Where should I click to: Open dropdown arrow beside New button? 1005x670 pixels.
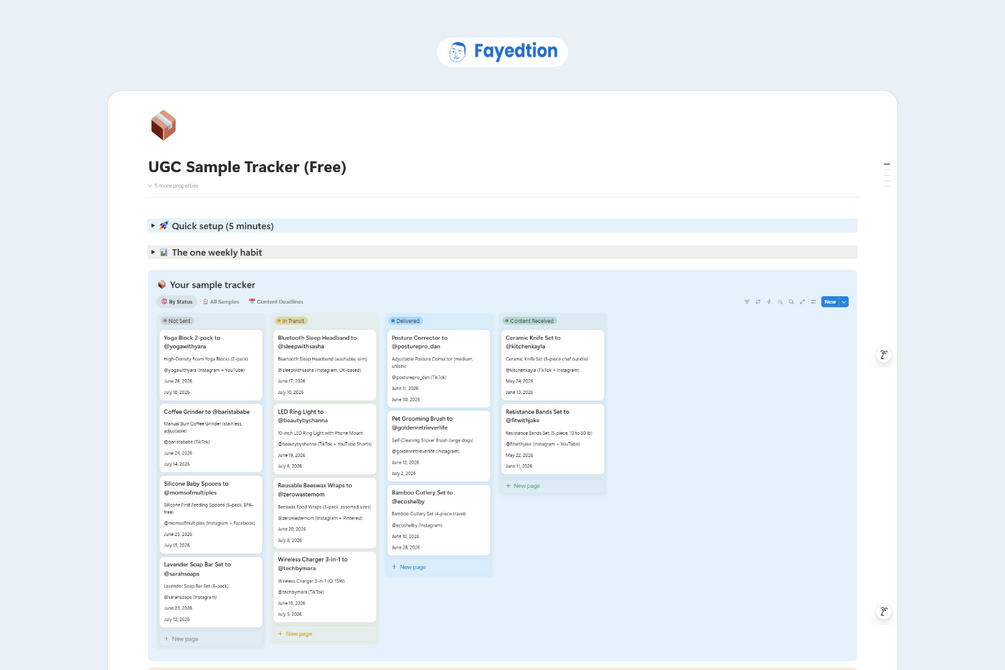[844, 301]
